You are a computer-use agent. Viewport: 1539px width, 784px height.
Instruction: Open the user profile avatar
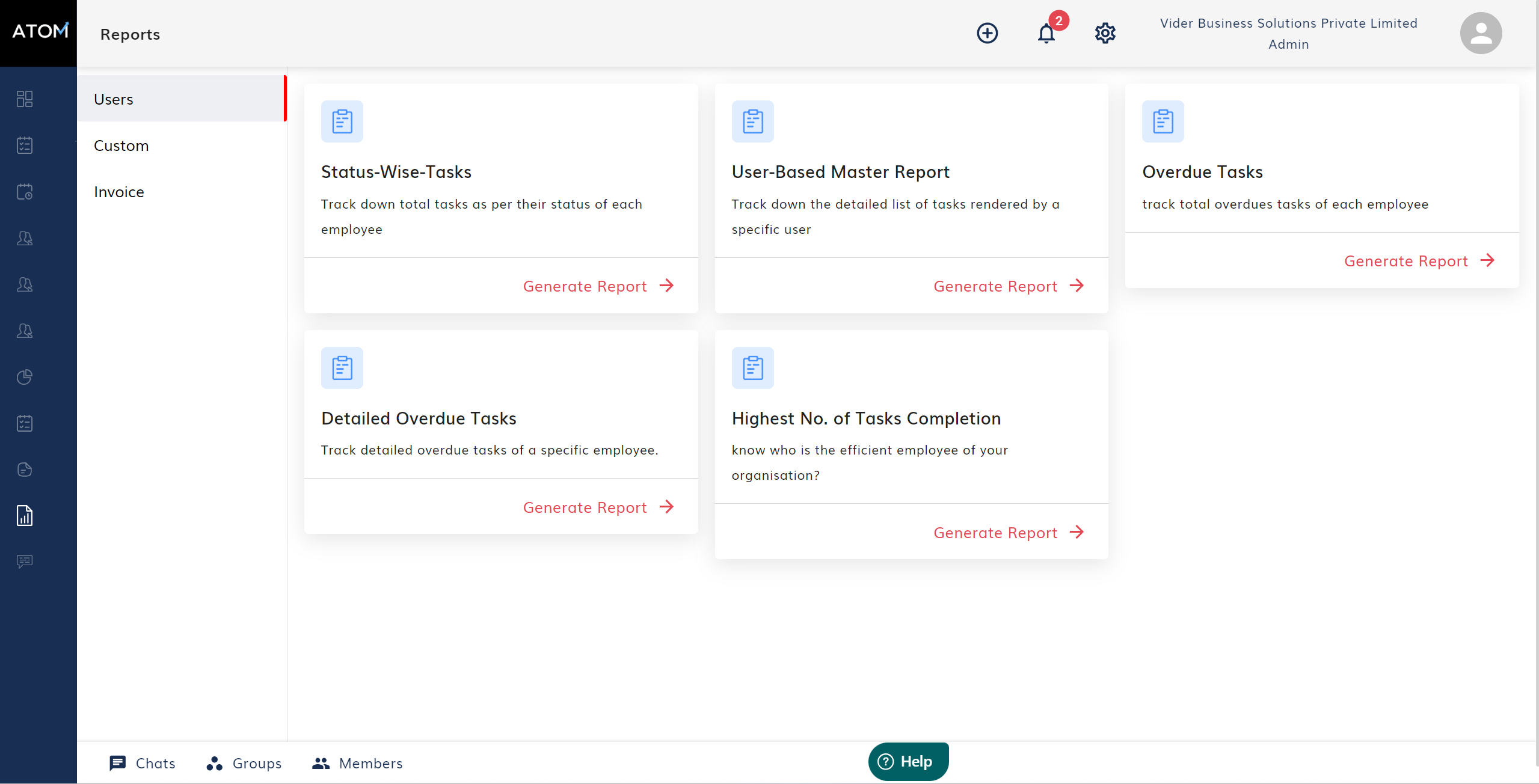1480,33
